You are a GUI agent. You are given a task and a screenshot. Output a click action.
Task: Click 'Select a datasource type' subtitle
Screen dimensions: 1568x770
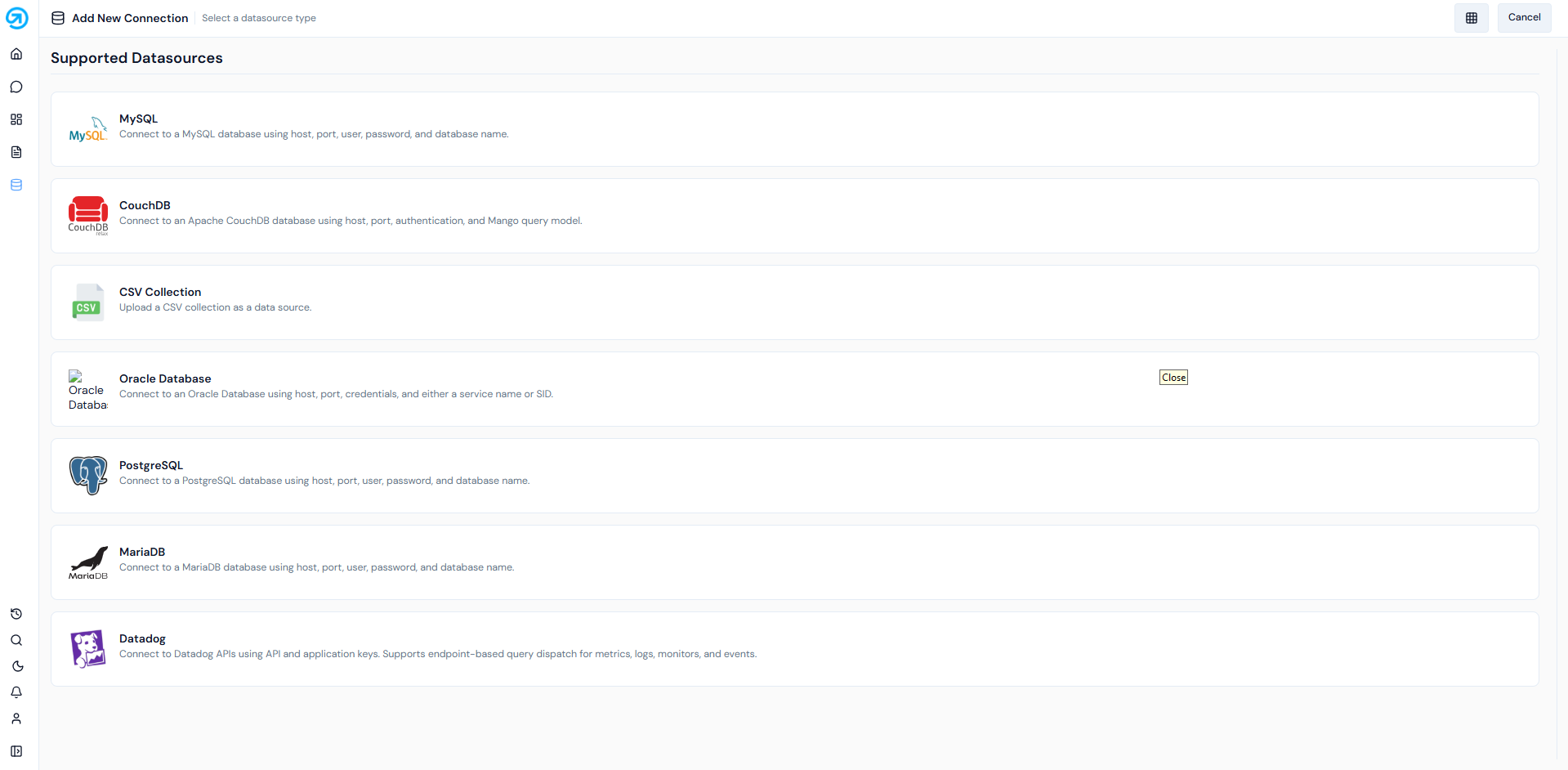259,18
